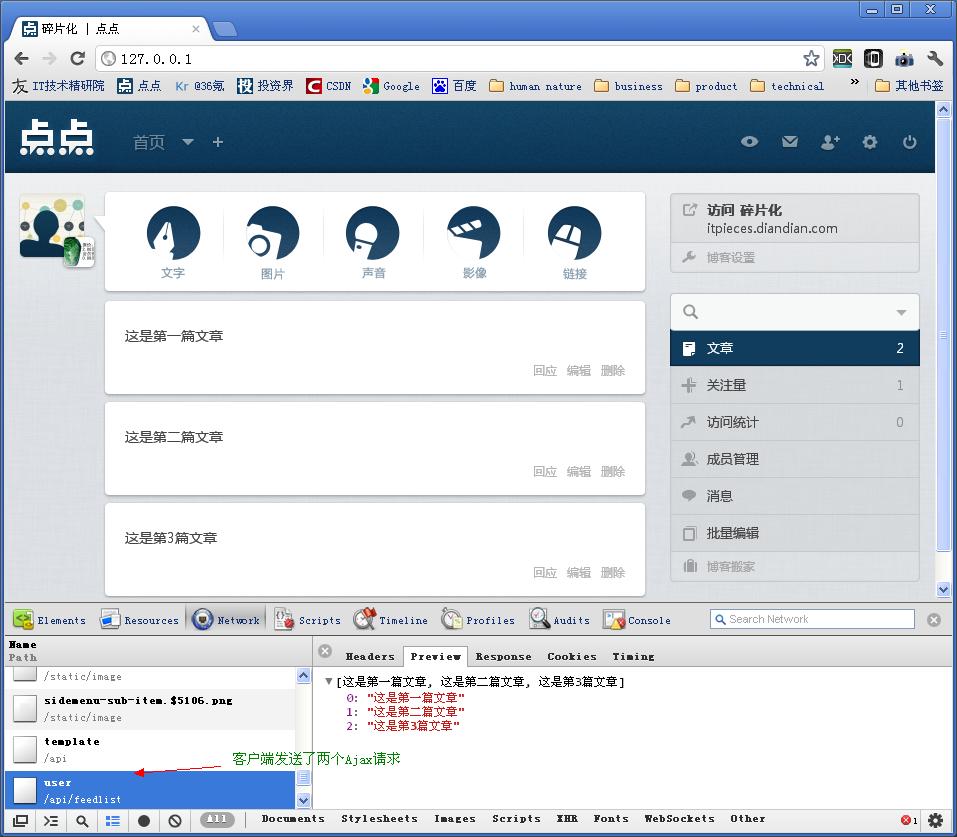Open the Scripts devtools panel
This screenshot has height=837, width=957.
pyautogui.click(x=307, y=620)
